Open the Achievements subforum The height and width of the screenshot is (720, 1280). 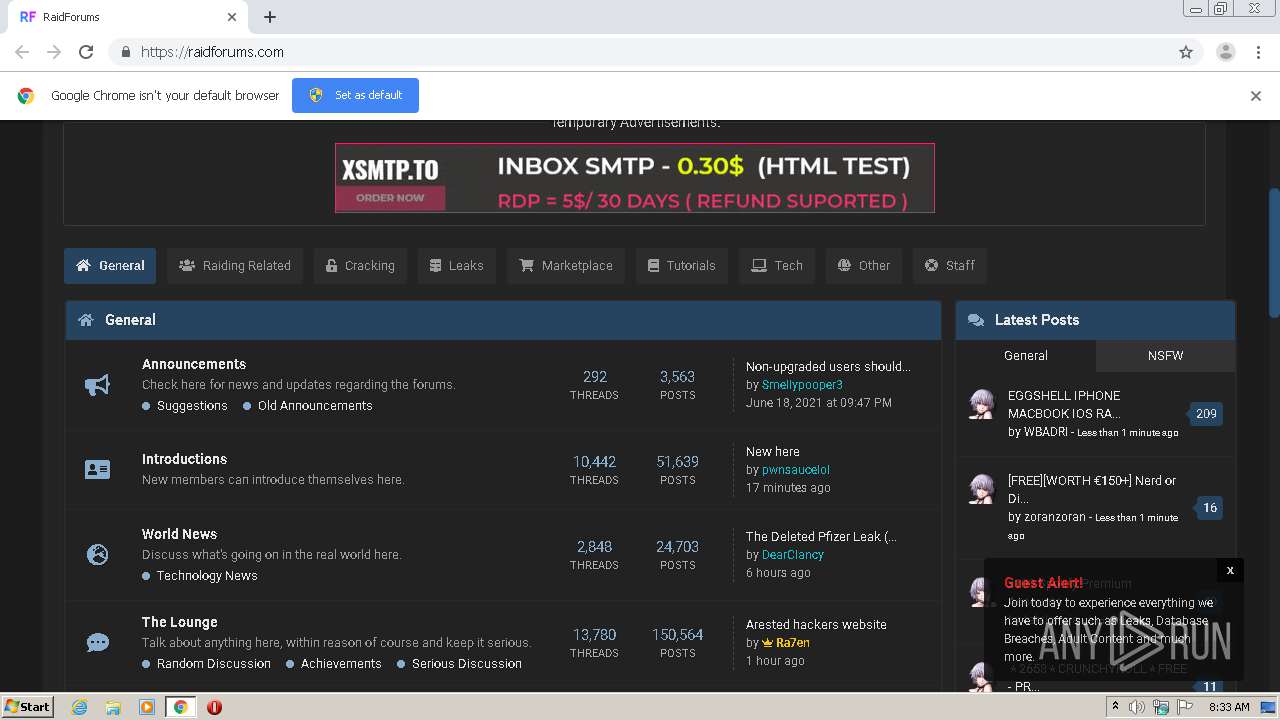341,664
